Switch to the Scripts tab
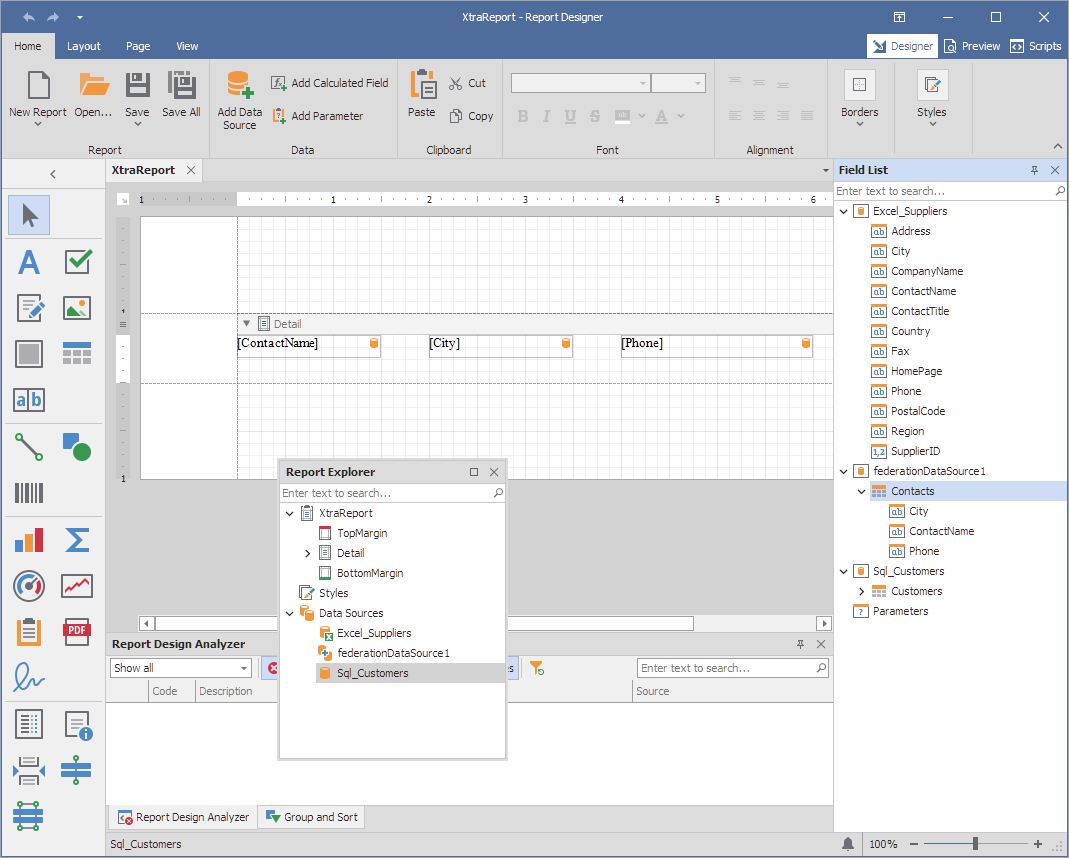Screen dimensions: 1069x858 coord(1036,46)
